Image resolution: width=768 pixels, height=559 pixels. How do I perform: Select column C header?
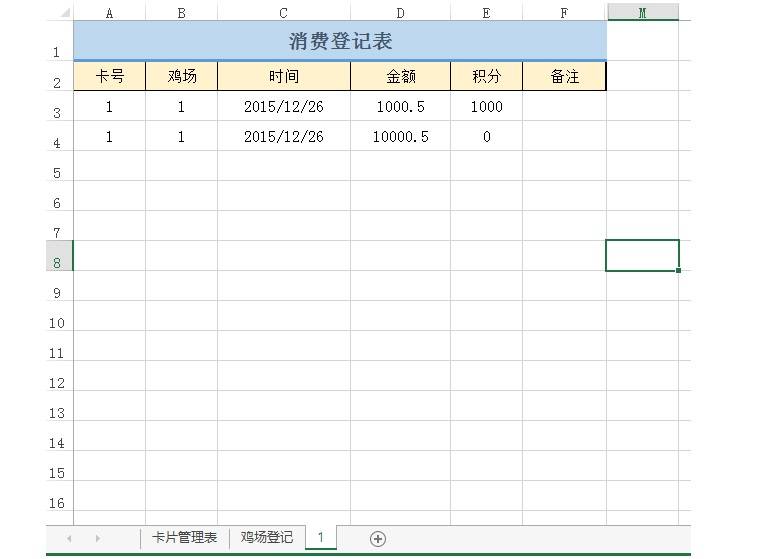(284, 13)
